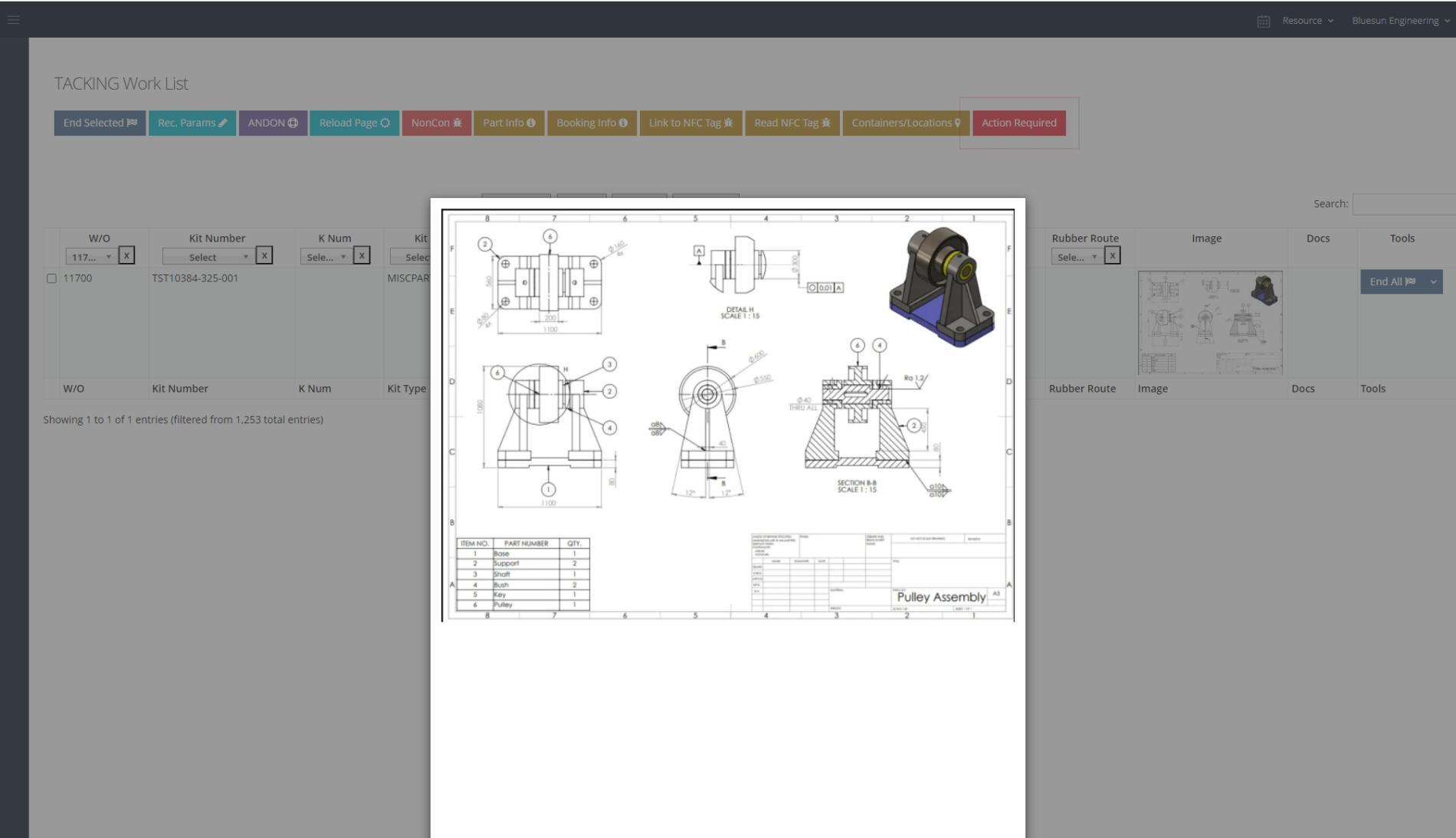The height and width of the screenshot is (838, 1456).
Task: Open the Resource dropdown menu
Action: click(1307, 21)
